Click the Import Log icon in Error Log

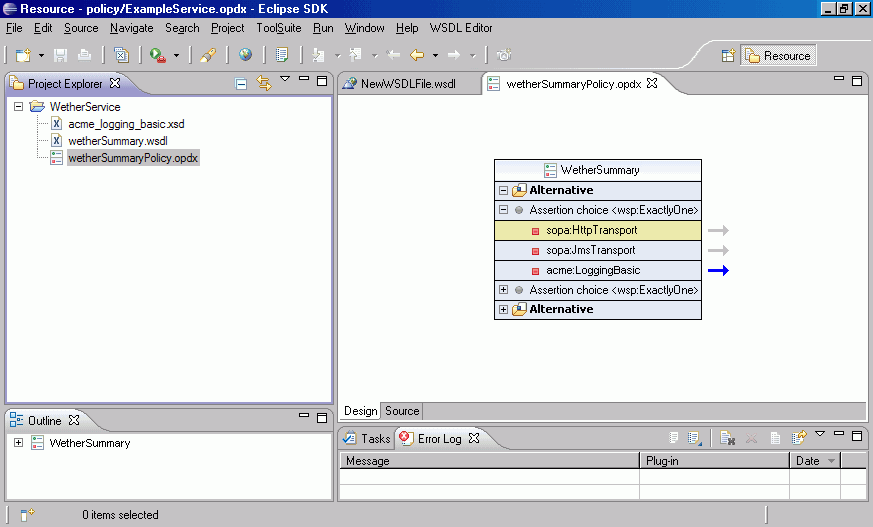click(x=694, y=439)
